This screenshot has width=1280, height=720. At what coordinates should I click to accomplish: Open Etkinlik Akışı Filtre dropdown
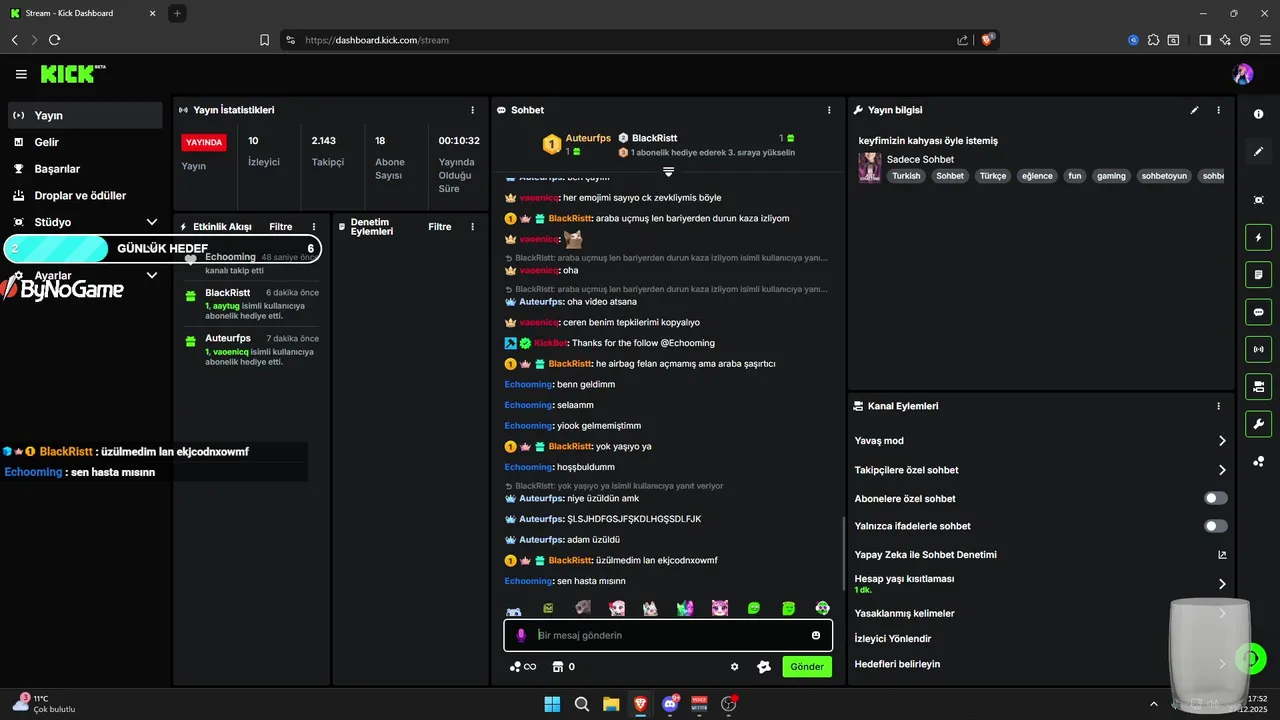tap(281, 227)
